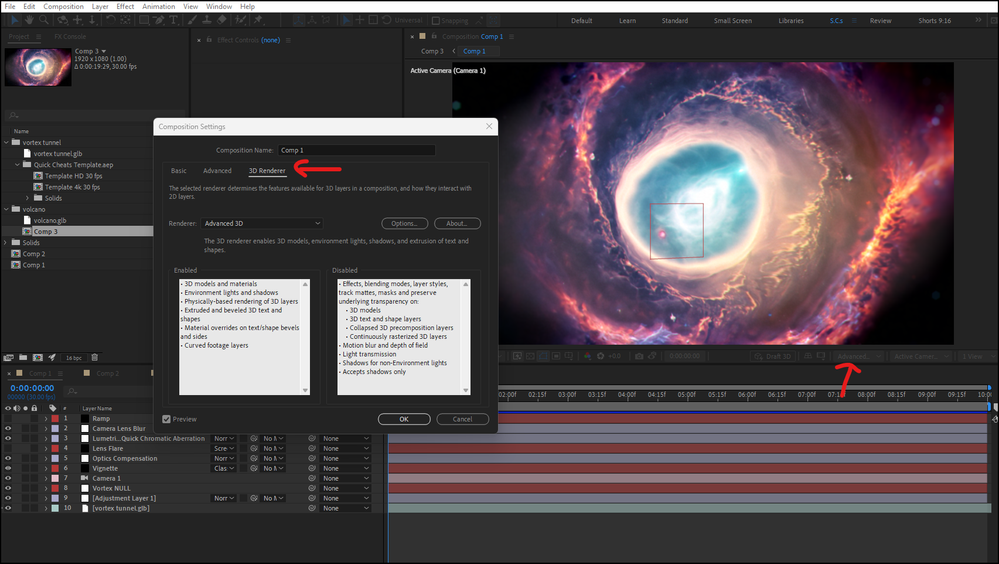Select the Rotation tool in the toolbar
999x564 pixels.
pos(111,20)
